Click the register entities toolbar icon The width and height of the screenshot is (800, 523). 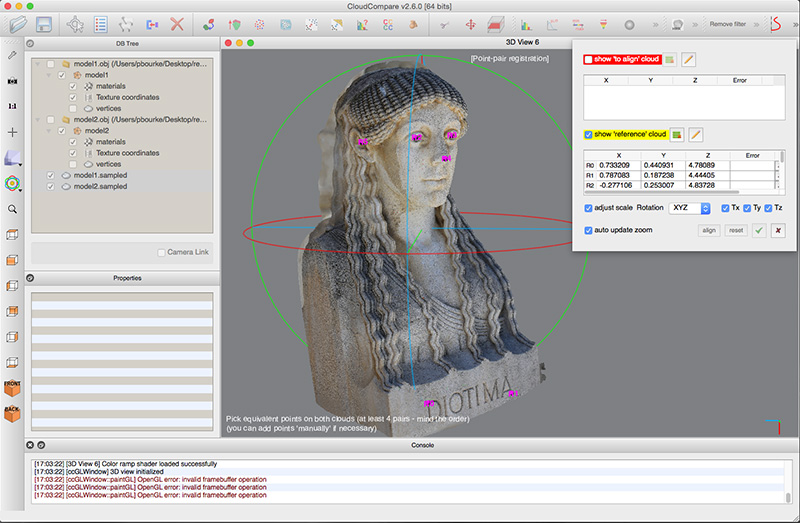(x=208, y=24)
